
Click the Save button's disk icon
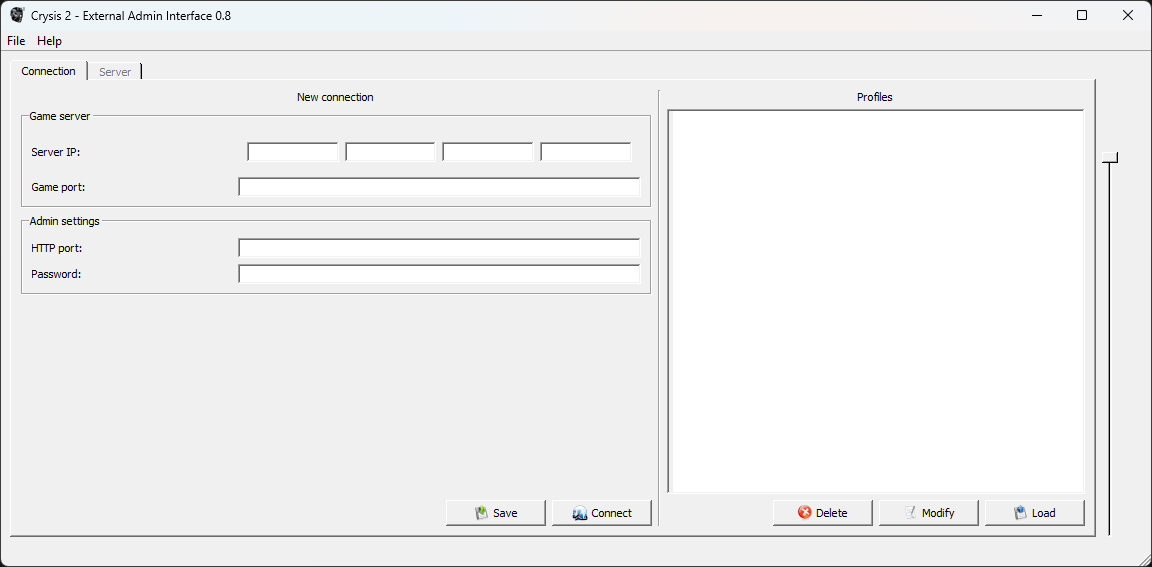pos(481,513)
